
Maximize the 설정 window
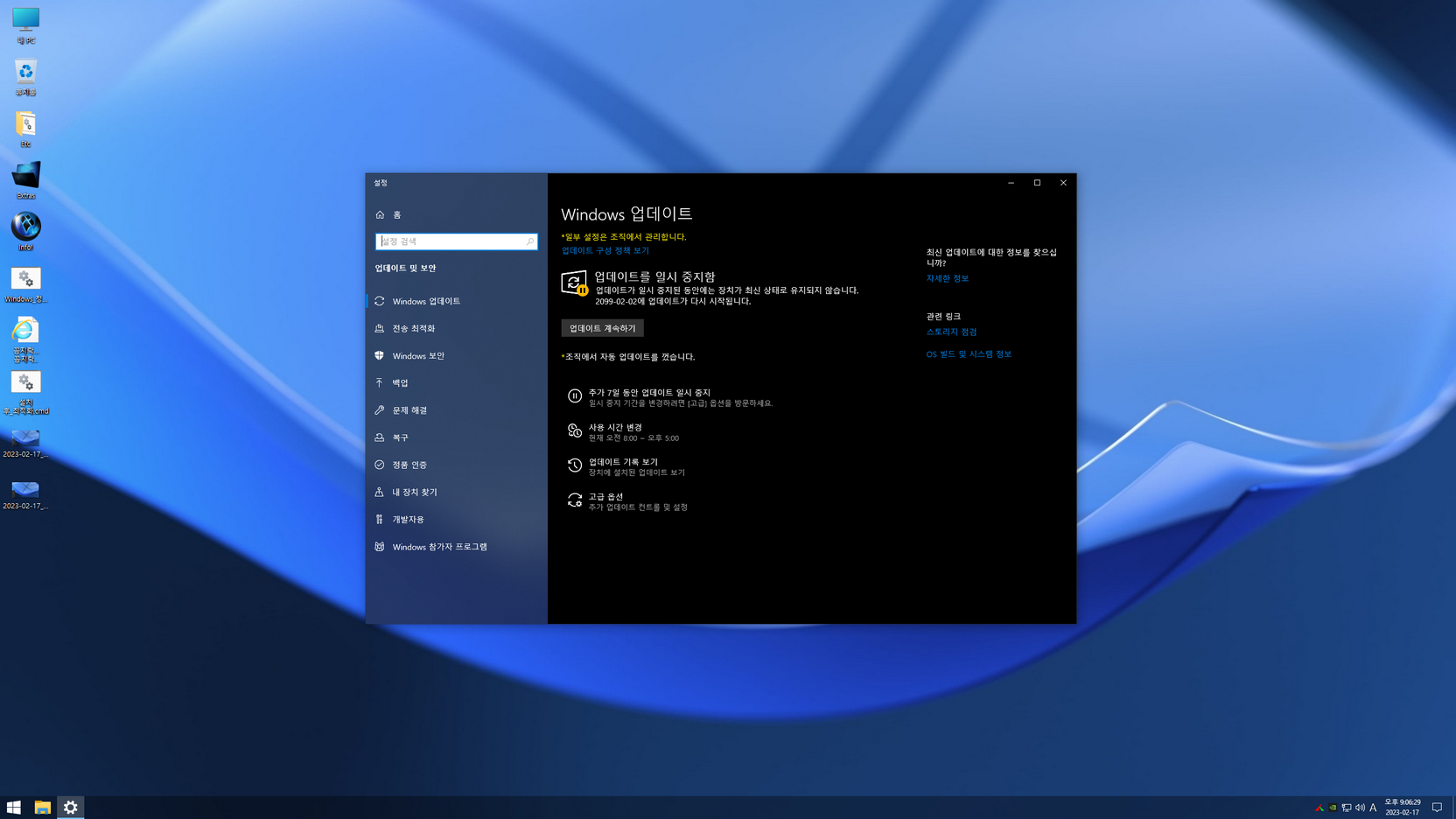pos(1037,183)
